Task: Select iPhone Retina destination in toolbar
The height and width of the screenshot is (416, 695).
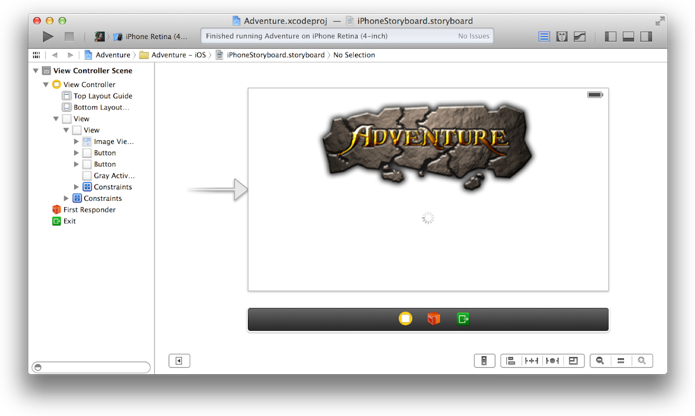Action: click(151, 36)
